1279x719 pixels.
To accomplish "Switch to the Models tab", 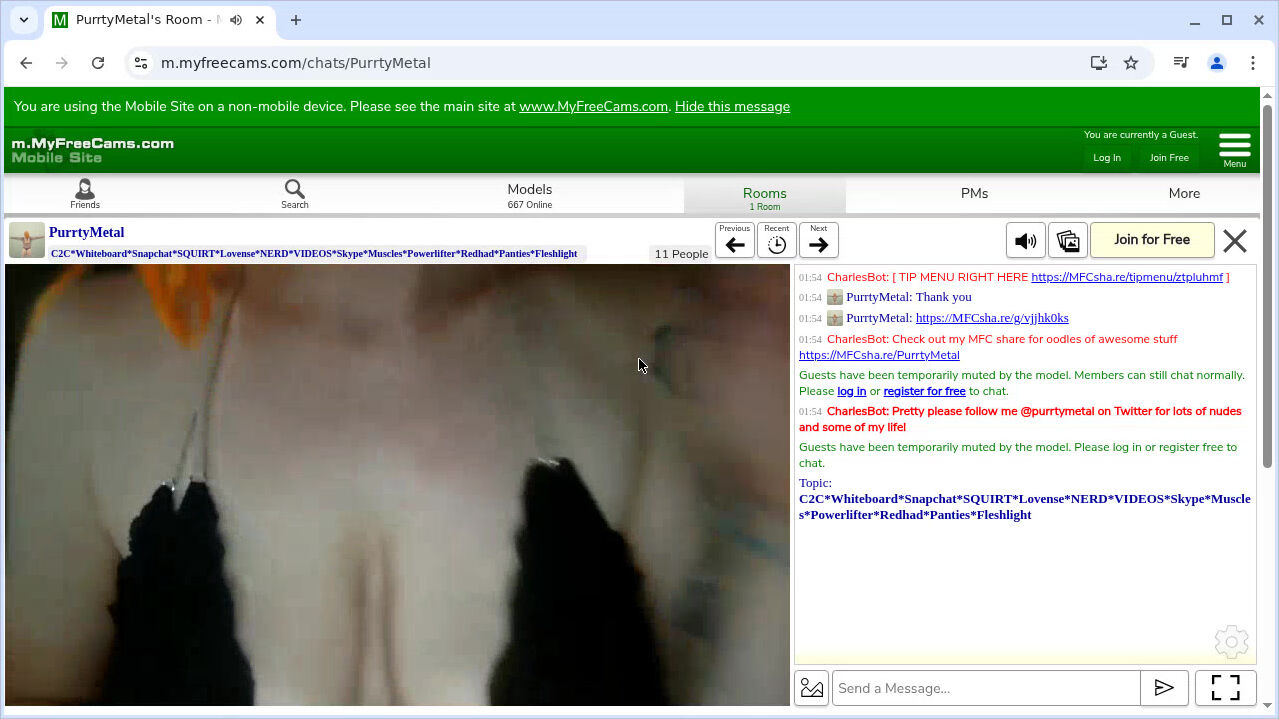I will coord(529,194).
